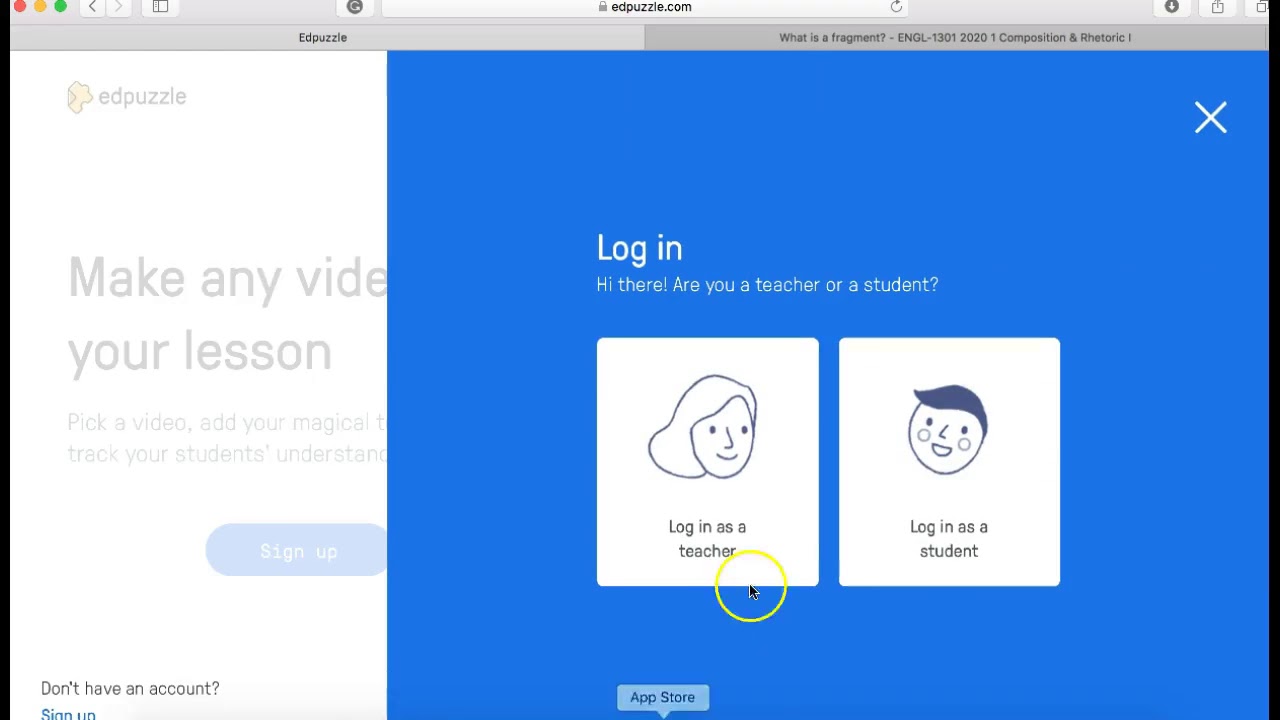Choose Log in as a student card
1280x720 pixels.
pyautogui.click(x=949, y=462)
